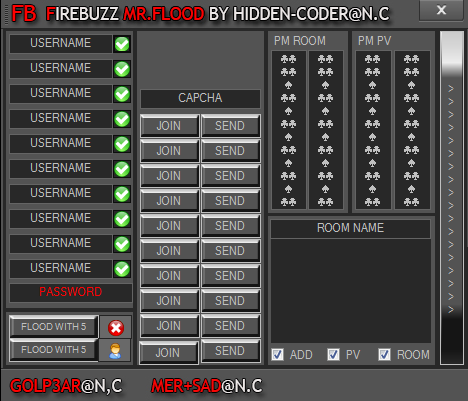This screenshot has width=468, height=401.
Task: Uncheck the ADD checkbox
Action: click(277, 354)
